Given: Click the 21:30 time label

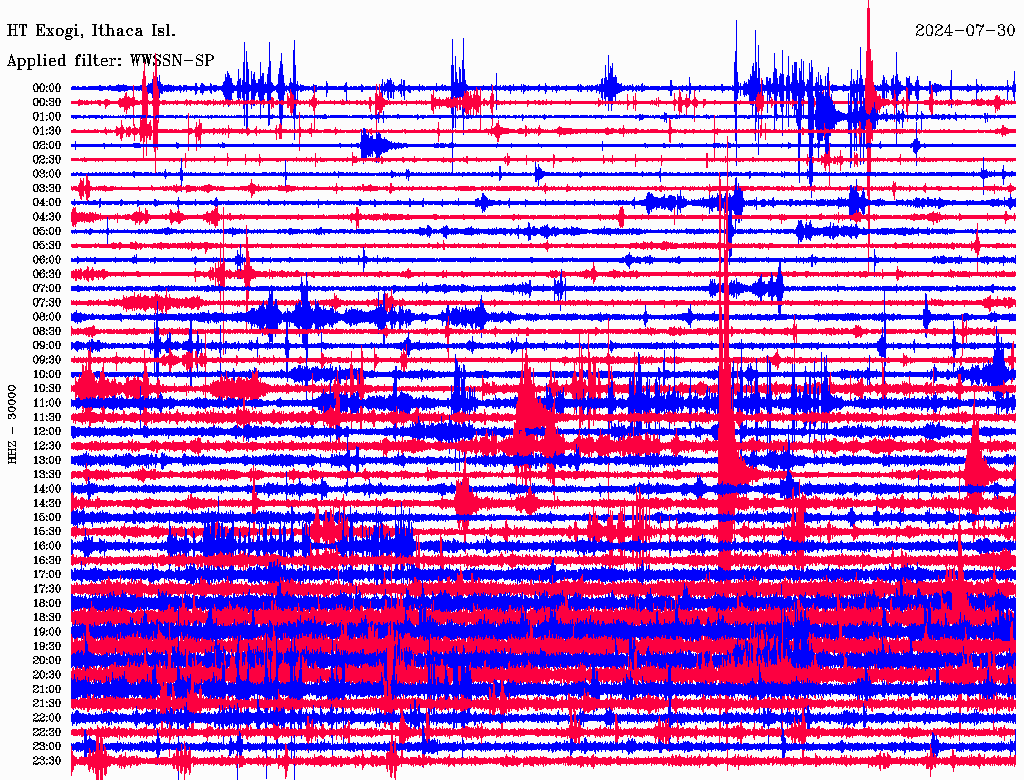Looking at the screenshot, I should pos(47,704).
